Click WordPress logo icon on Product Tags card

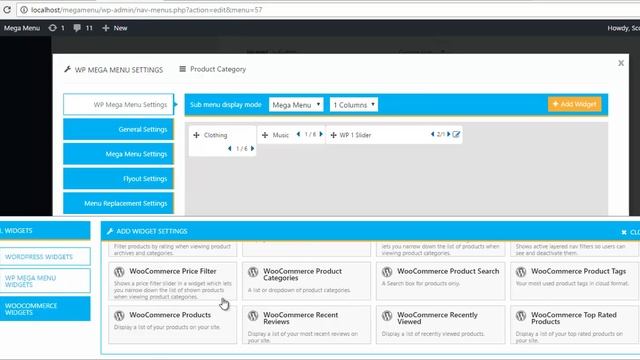pos(521,271)
